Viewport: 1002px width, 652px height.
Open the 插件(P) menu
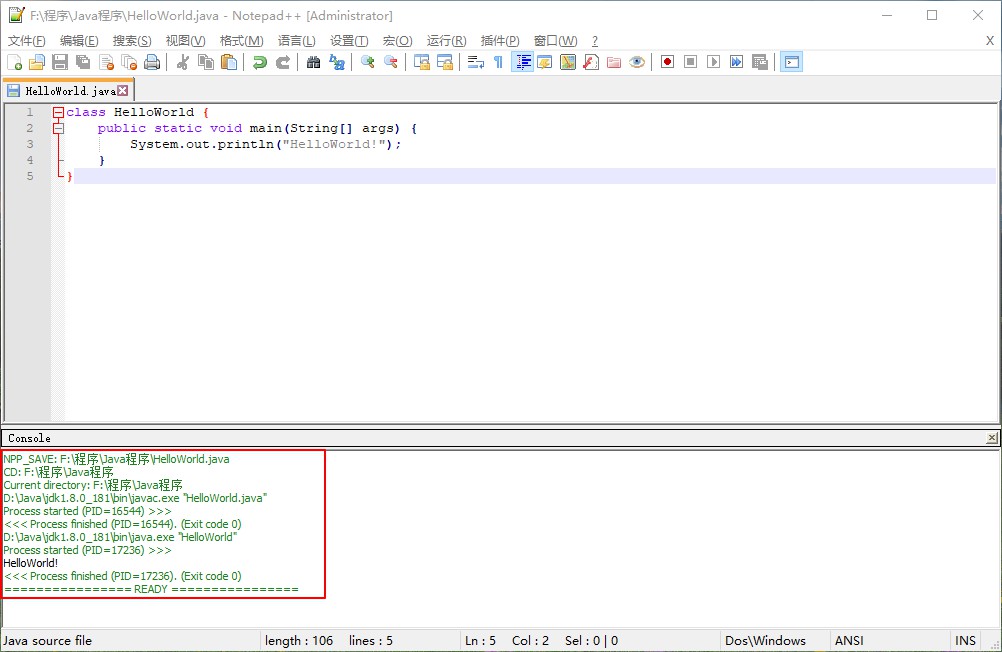500,41
